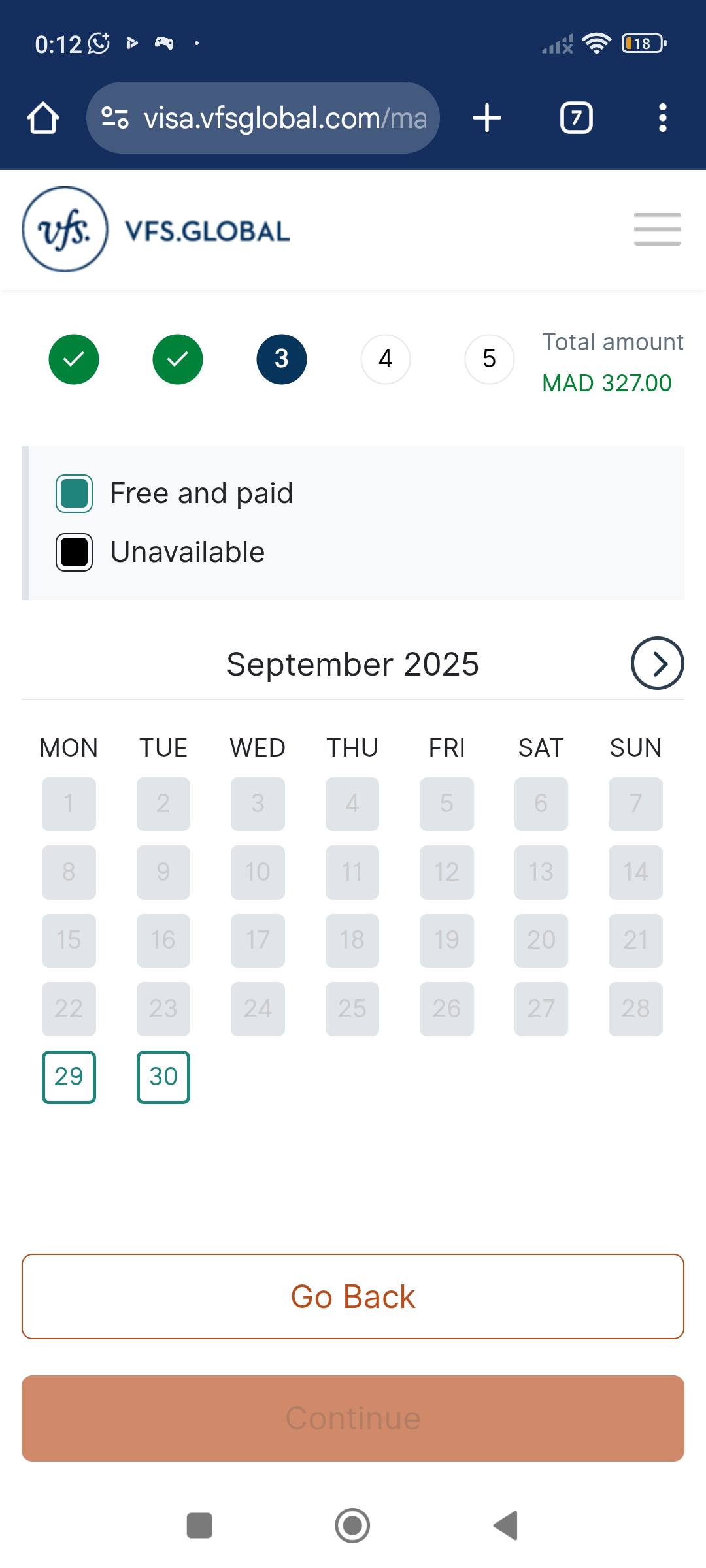Image resolution: width=706 pixels, height=1568 pixels.
Task: Tap the Android back navigation triangle
Action: pos(506,1526)
